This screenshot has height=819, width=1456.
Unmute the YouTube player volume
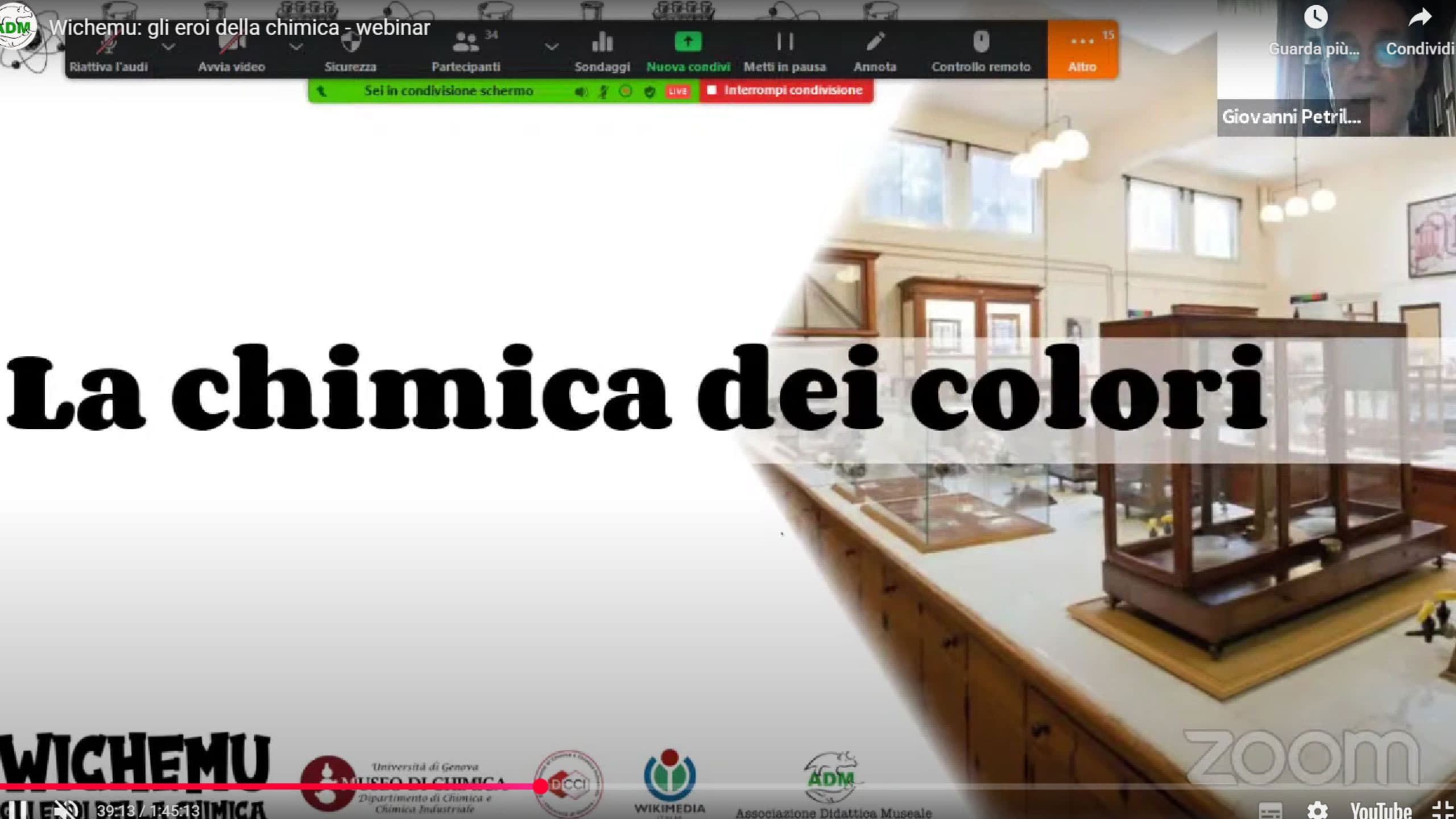click(66, 809)
